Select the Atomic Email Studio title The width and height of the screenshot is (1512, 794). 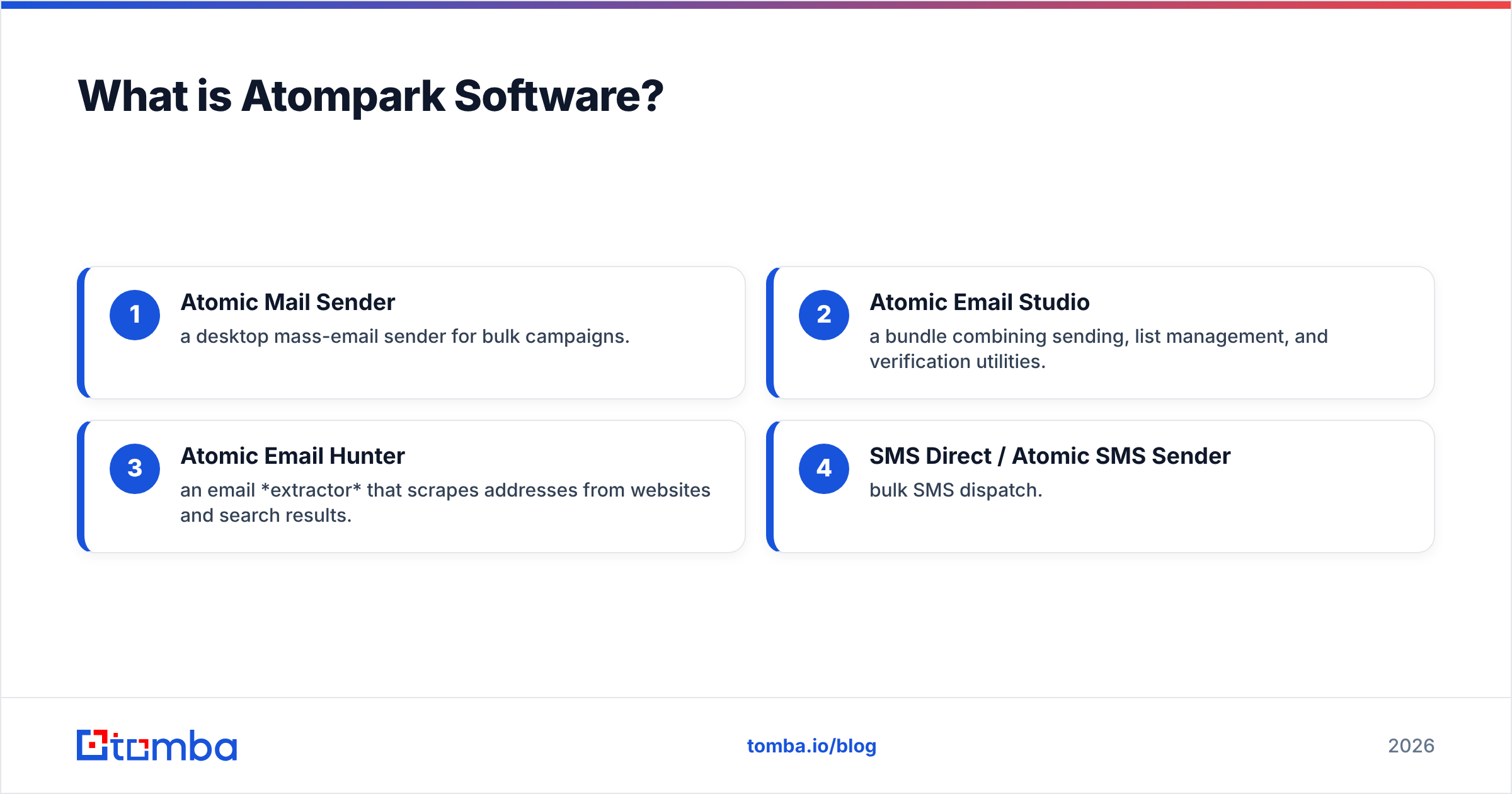click(980, 302)
